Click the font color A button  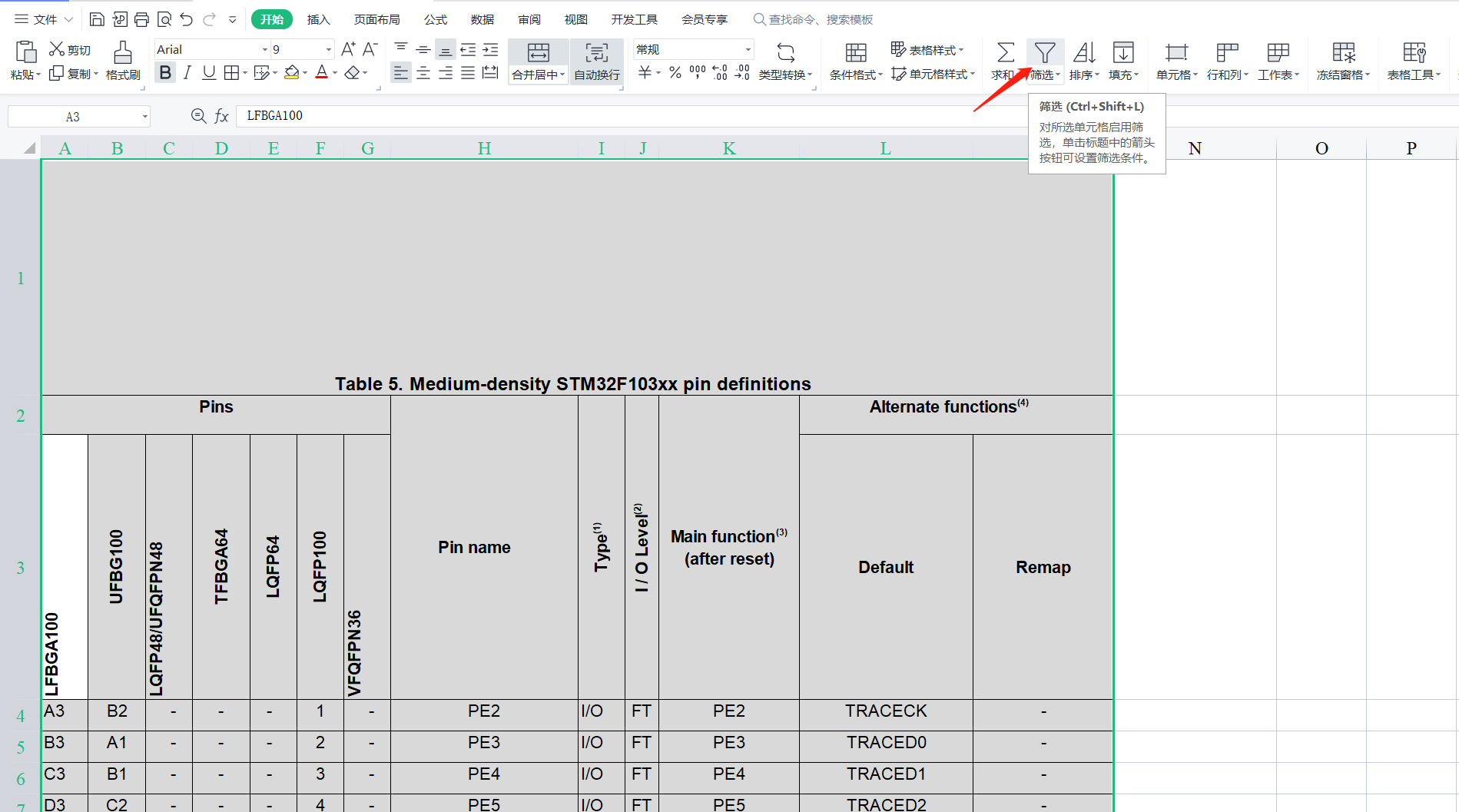[322, 72]
